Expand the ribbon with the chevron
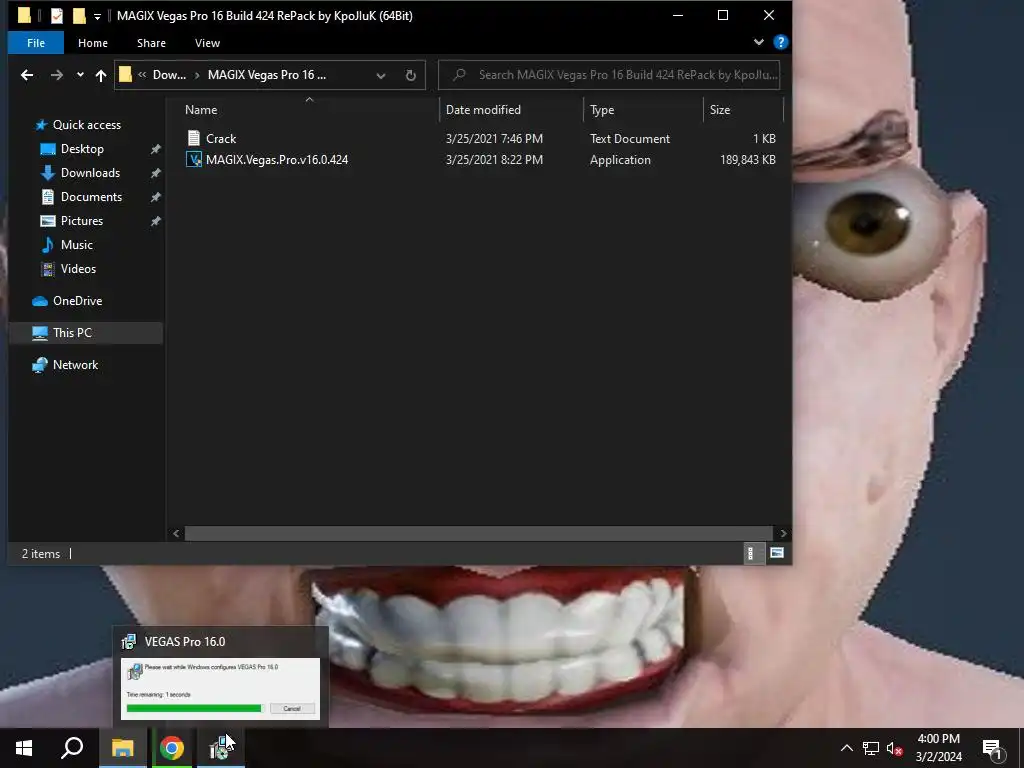 [758, 42]
